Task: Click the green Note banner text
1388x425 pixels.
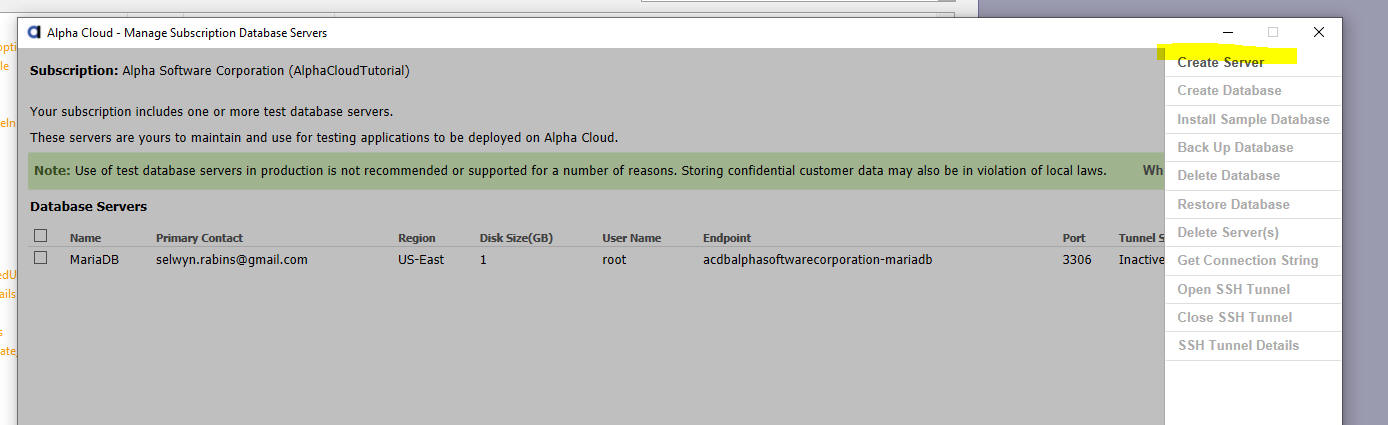Action: pyautogui.click(x=570, y=170)
